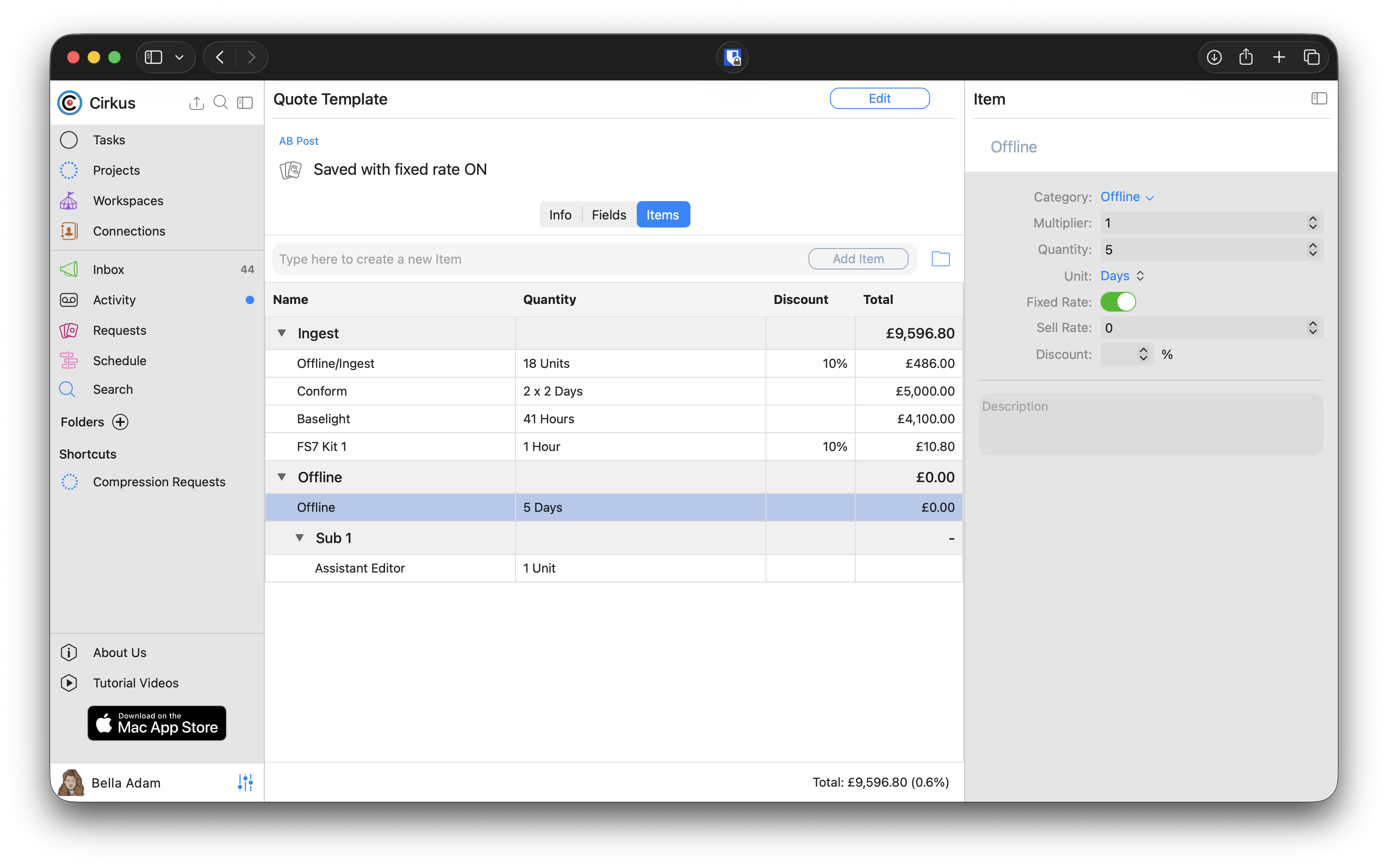This screenshot has width=1388, height=868.
Task: Switch to the Fields tab
Action: tap(609, 215)
